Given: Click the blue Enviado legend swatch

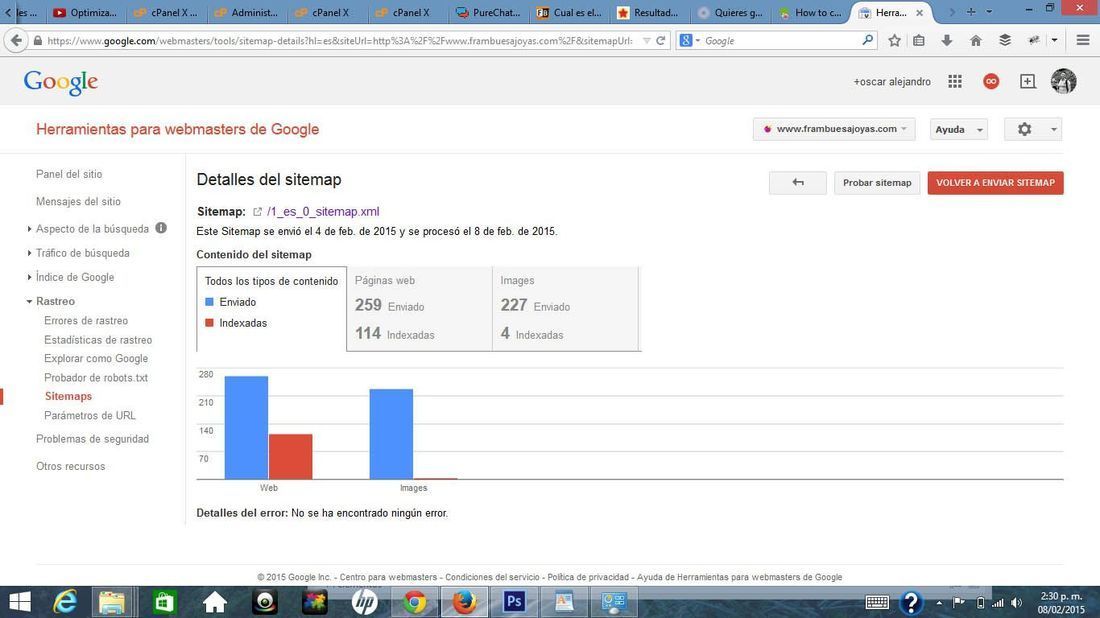Looking at the screenshot, I should coord(209,302).
